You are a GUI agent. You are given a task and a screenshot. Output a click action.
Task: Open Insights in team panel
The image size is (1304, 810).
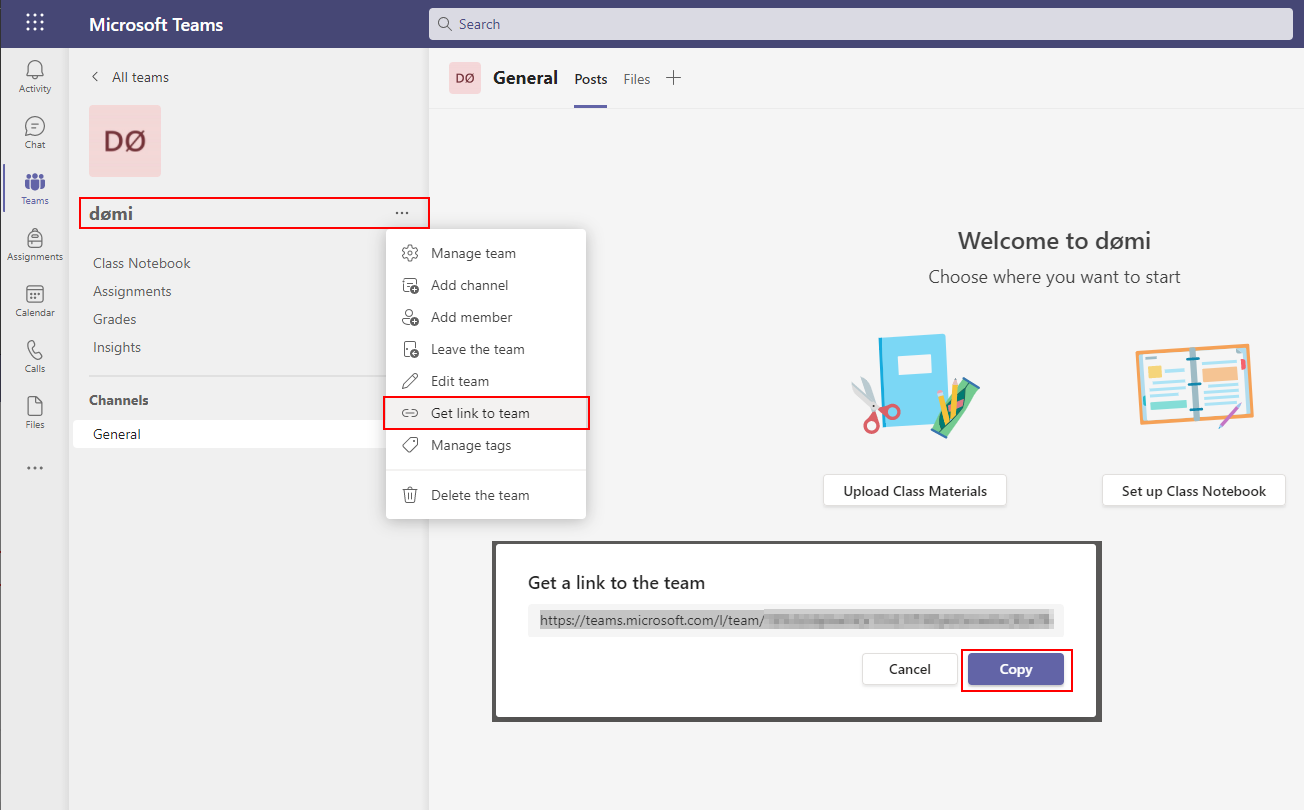pyautogui.click(x=117, y=347)
